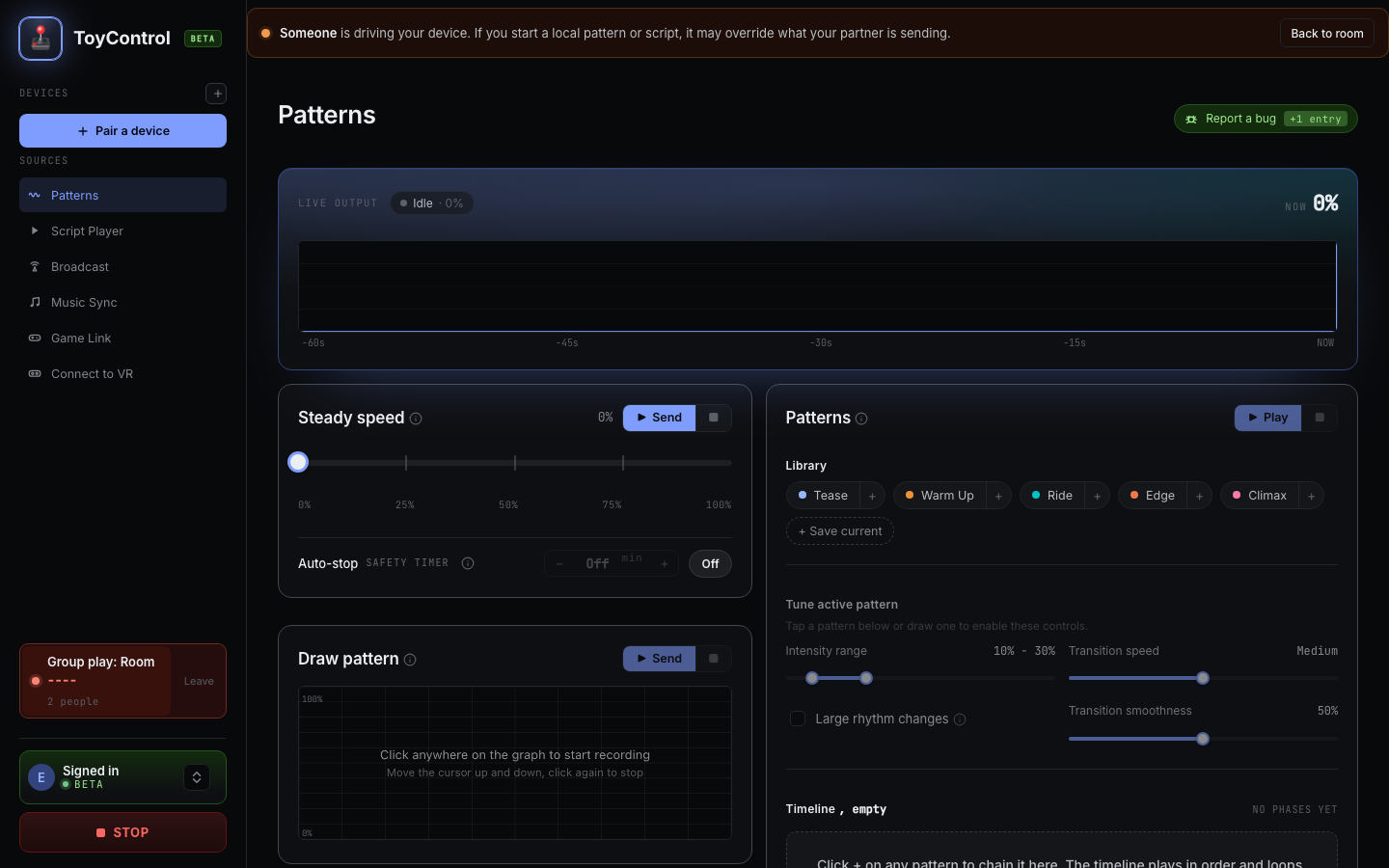1389x868 pixels.
Task: Click Save current pattern chip
Action: [x=840, y=531]
